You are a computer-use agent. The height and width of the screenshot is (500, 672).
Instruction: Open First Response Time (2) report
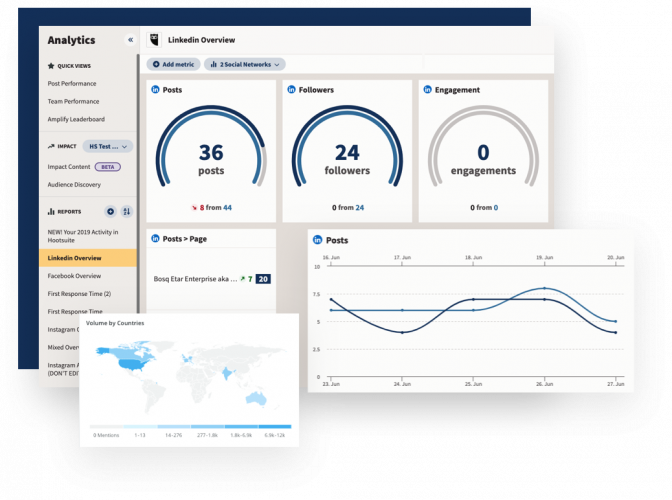pos(79,294)
